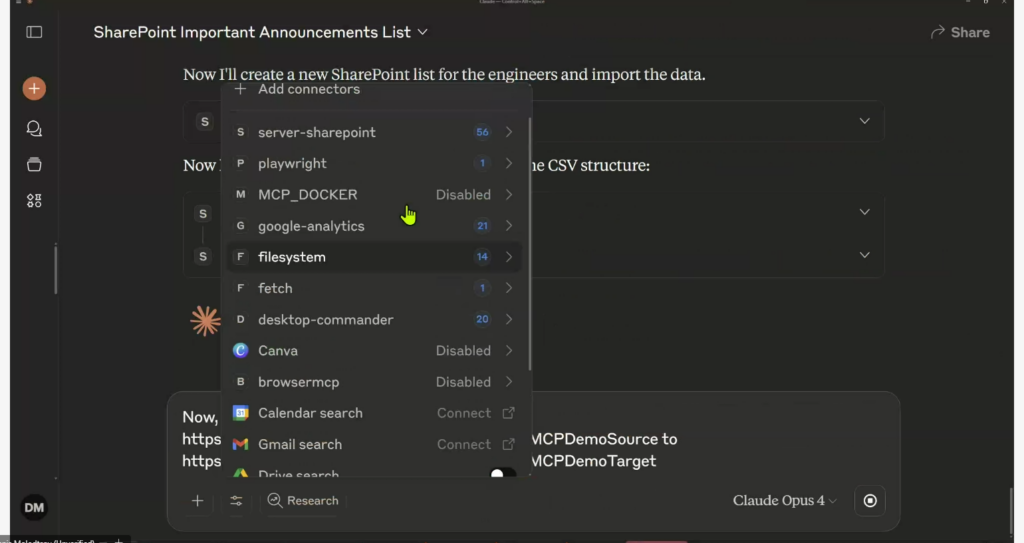Open the DM user profile avatar
The width and height of the screenshot is (1024, 543).
[34, 507]
